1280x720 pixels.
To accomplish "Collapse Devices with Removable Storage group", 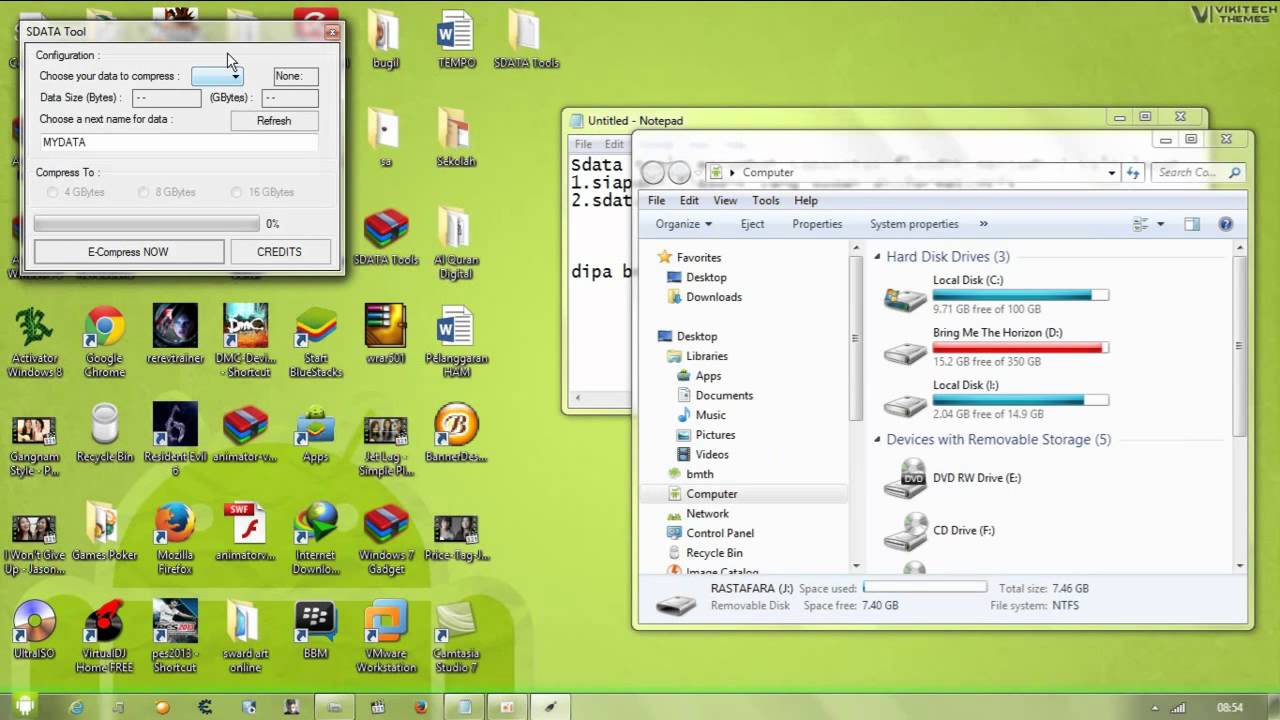I will click(x=877, y=440).
